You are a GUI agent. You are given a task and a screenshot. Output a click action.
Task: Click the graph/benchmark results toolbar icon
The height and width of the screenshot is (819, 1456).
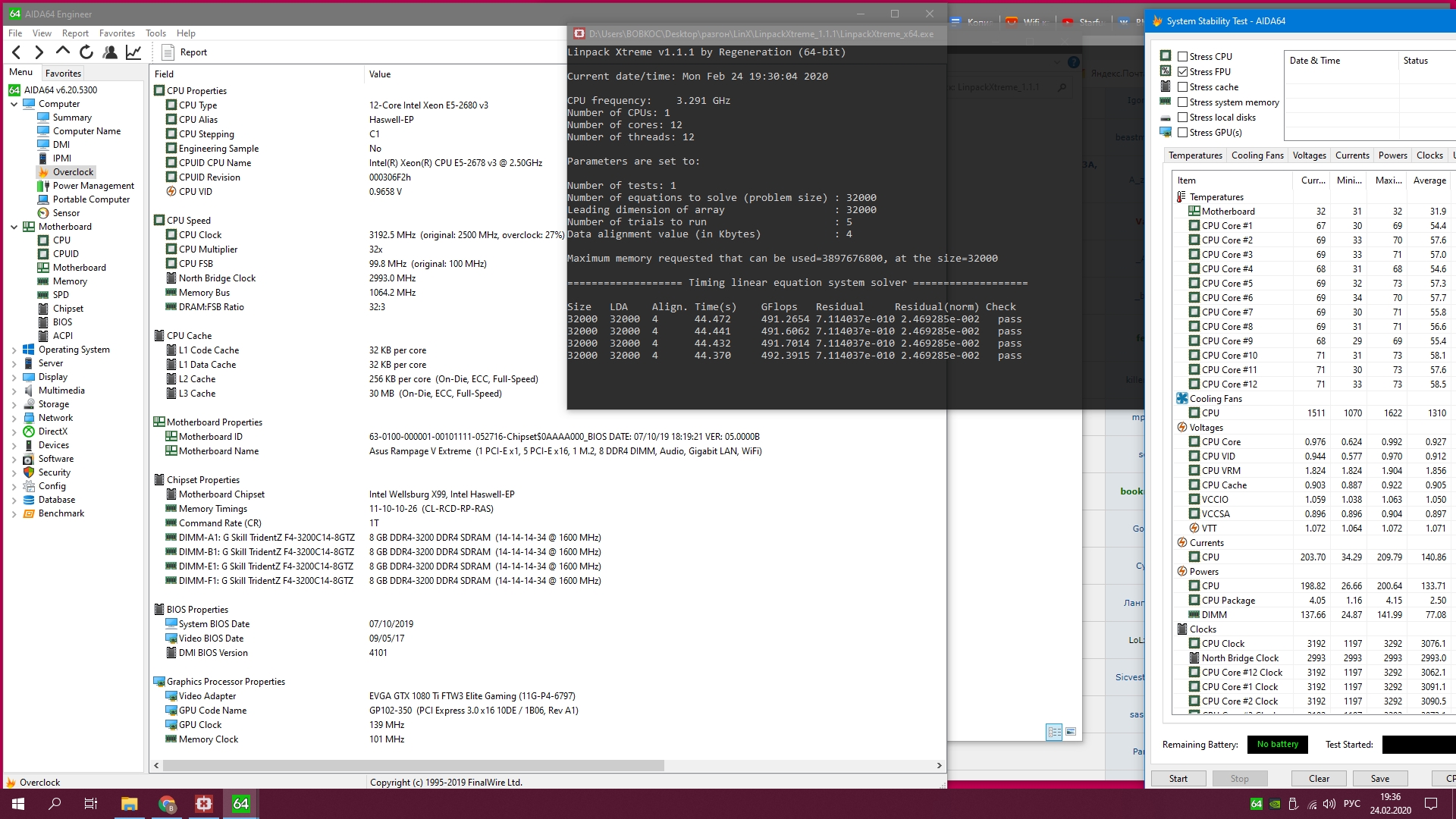click(133, 52)
